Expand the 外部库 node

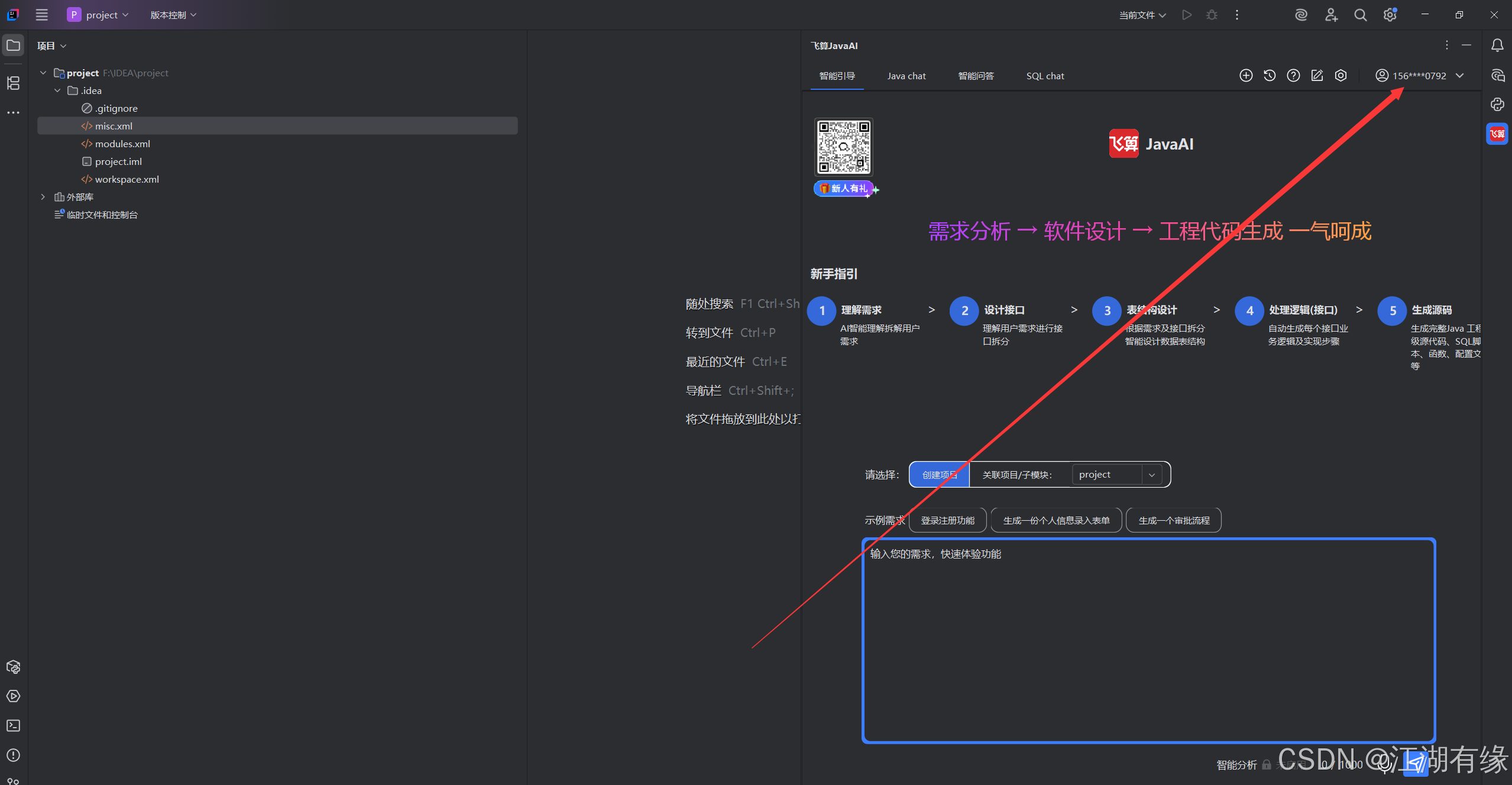pyautogui.click(x=43, y=197)
